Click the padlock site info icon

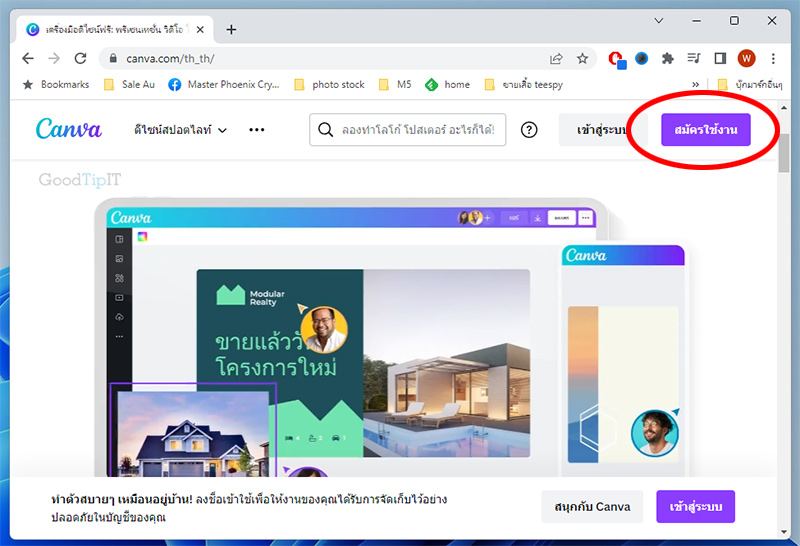[x=113, y=59]
